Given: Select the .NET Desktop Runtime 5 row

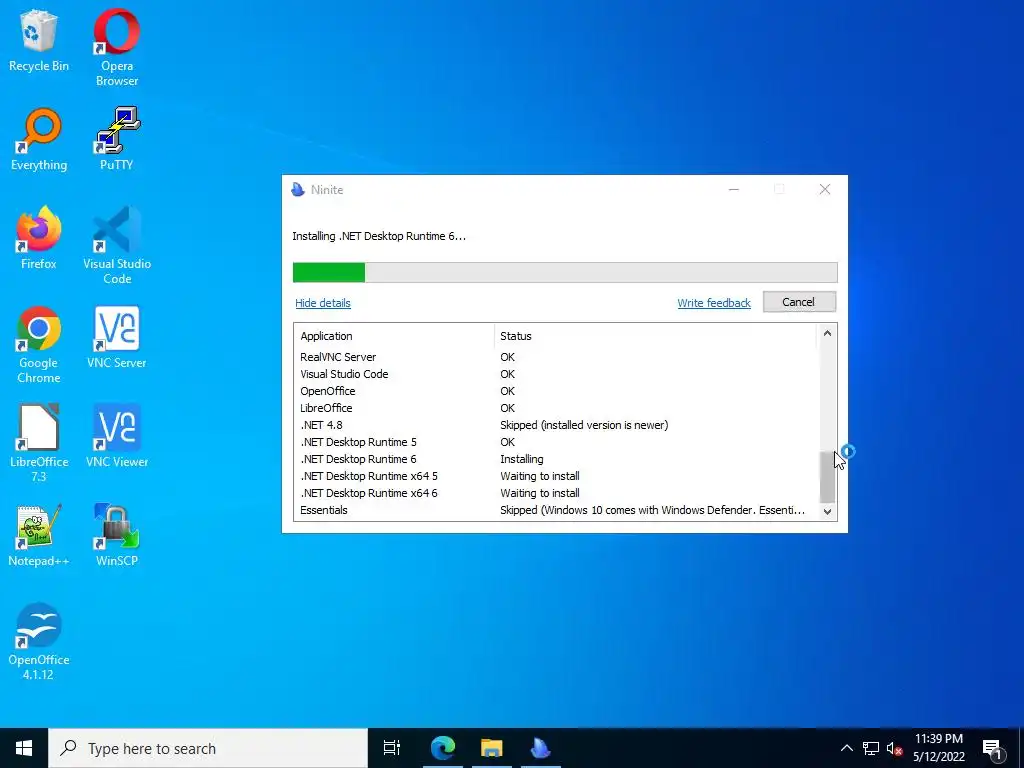Looking at the screenshot, I should (x=556, y=442).
